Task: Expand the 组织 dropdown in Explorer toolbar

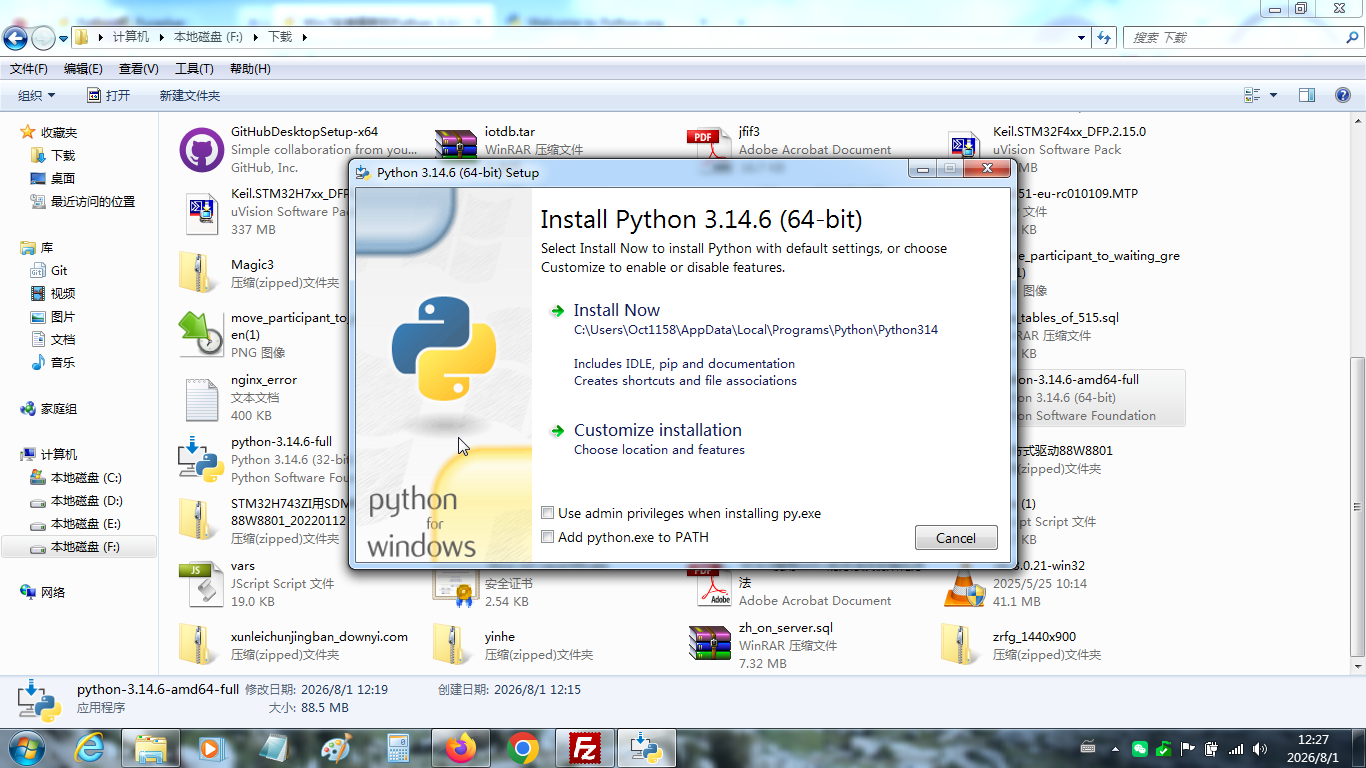Action: click(37, 95)
